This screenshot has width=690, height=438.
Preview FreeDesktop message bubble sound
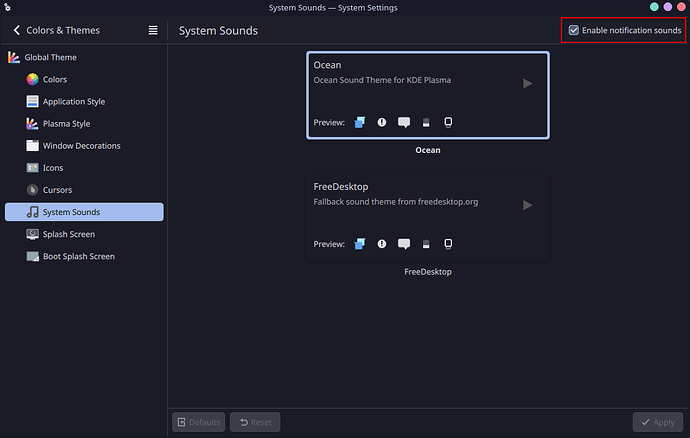pos(404,243)
